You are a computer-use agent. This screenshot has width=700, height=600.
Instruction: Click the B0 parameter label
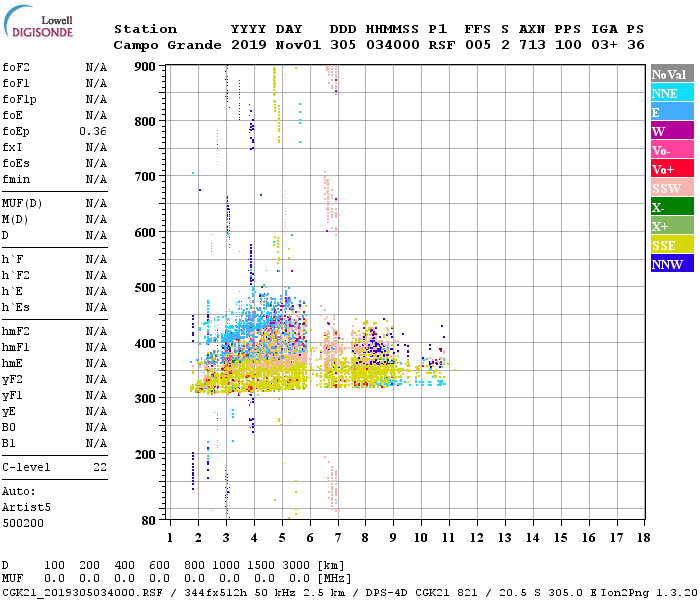(x=9, y=427)
